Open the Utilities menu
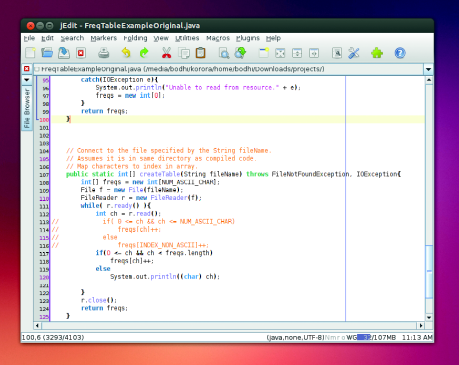The width and height of the screenshot is (459, 365). point(187,38)
